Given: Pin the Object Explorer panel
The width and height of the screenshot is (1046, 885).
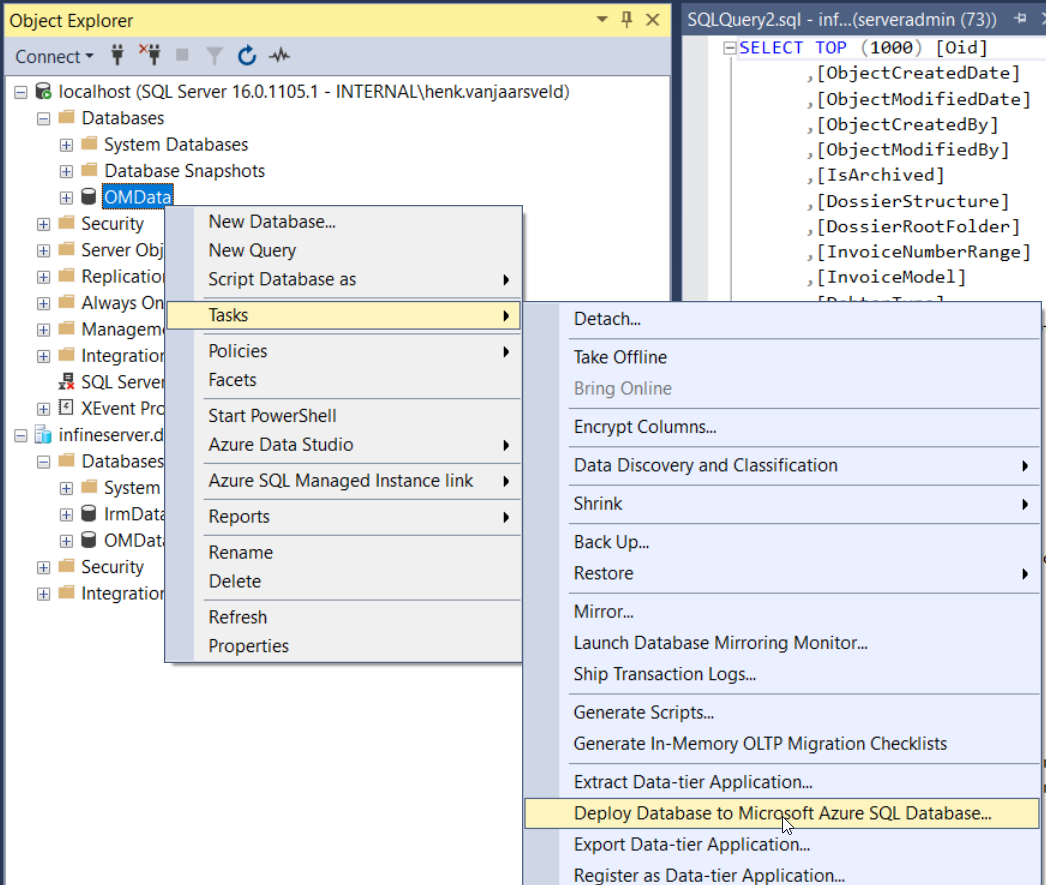Looking at the screenshot, I should (625, 20).
